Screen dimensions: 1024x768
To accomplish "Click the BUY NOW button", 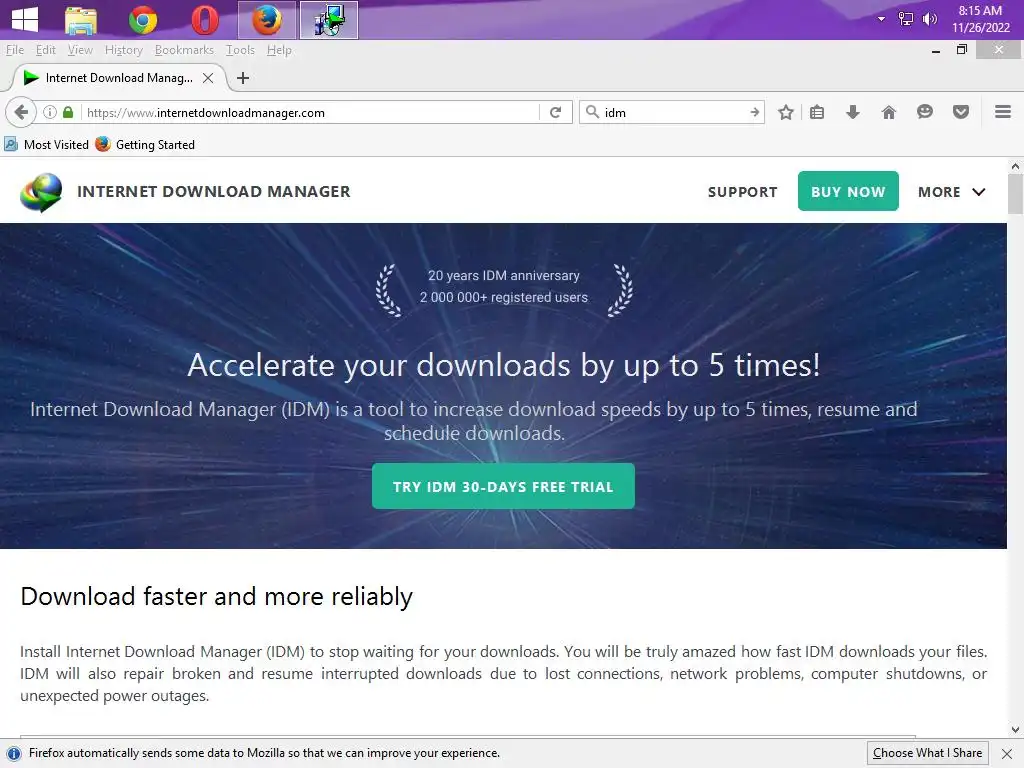I will point(848,191).
